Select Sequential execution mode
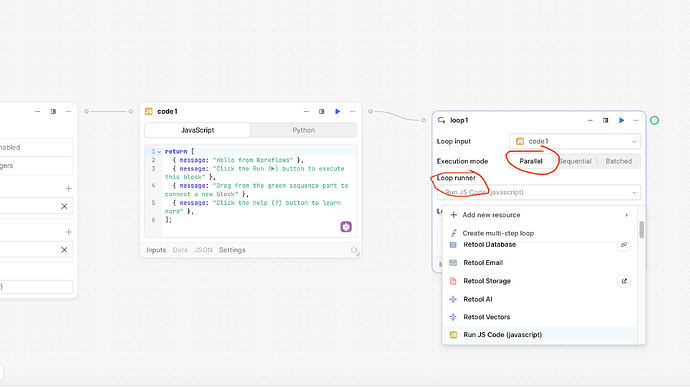This screenshot has width=690, height=387. (x=575, y=161)
